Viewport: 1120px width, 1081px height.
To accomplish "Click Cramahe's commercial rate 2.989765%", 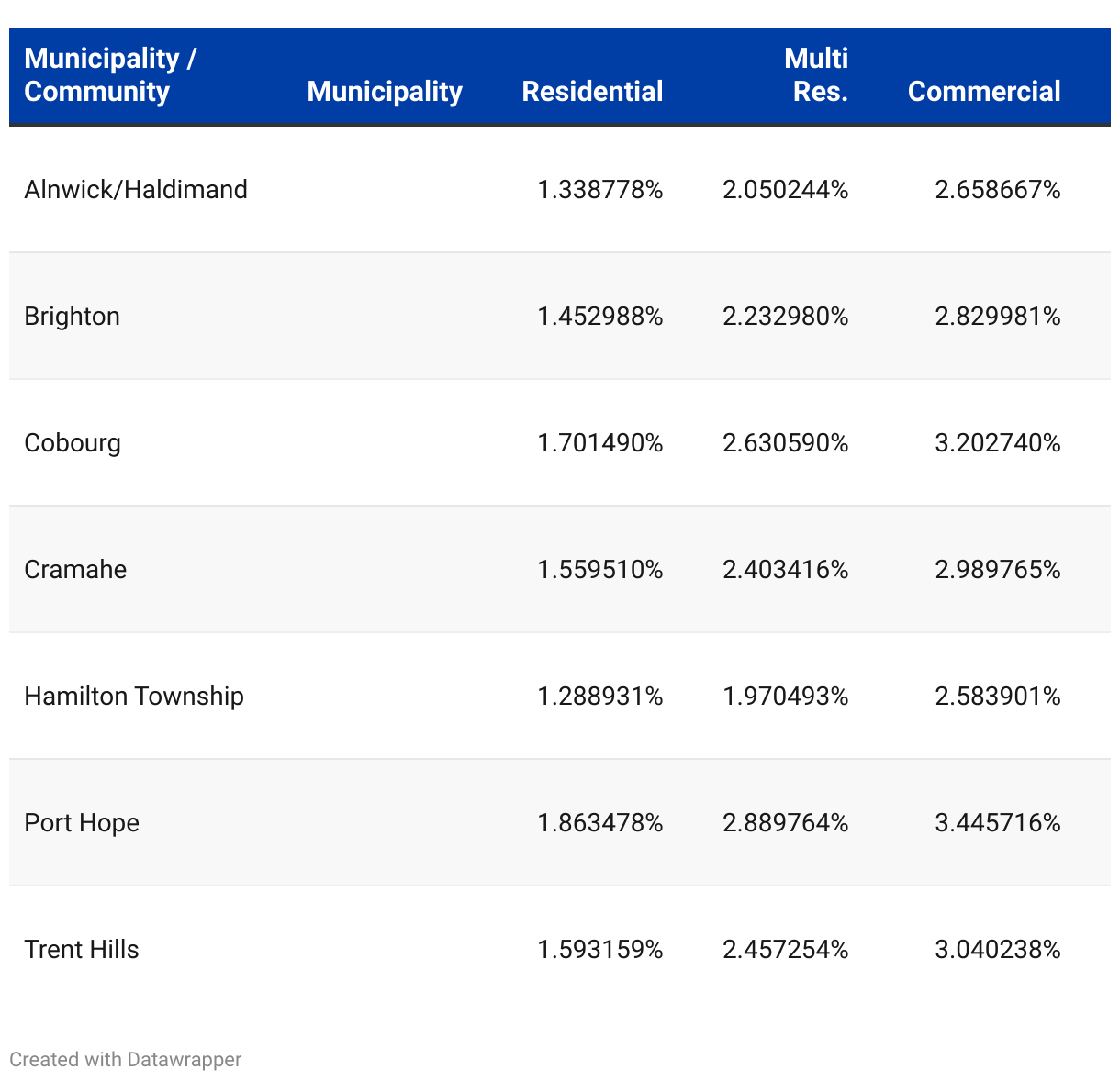I will pyautogui.click(x=998, y=570).
